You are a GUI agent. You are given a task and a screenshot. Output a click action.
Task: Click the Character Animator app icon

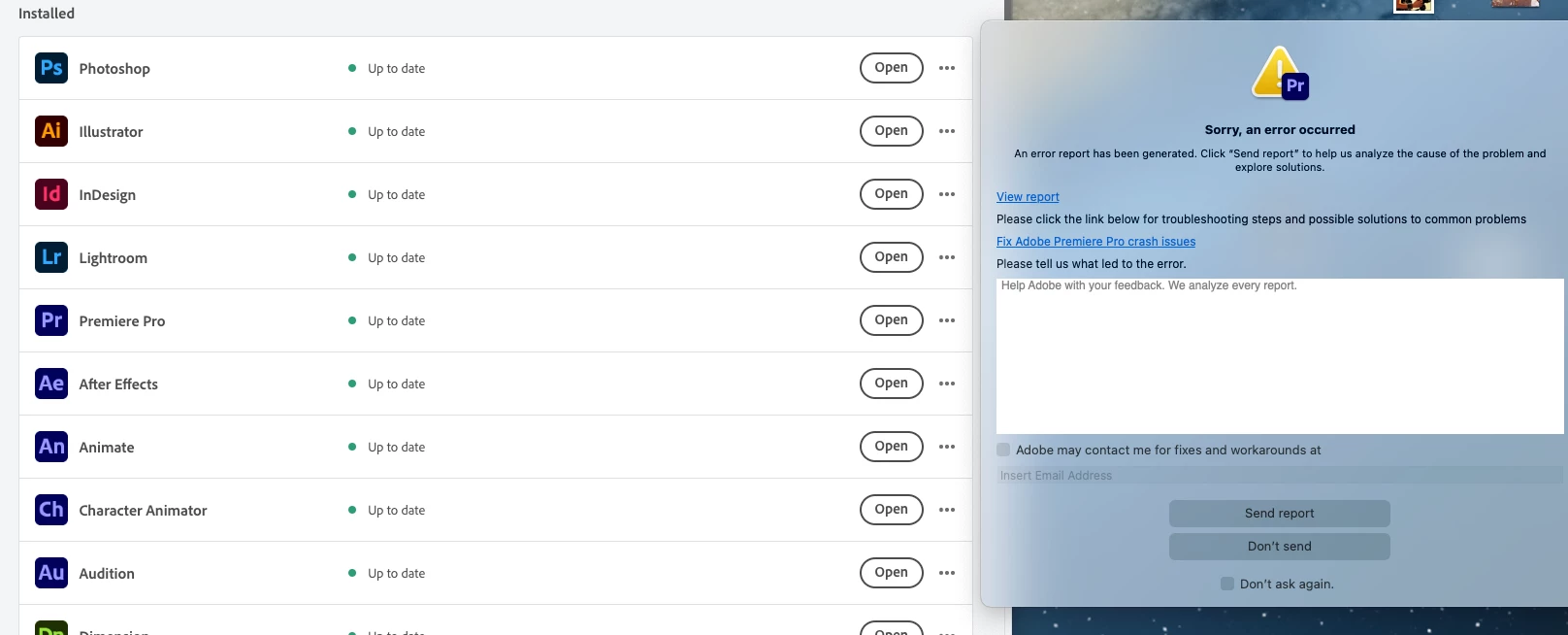(51, 510)
